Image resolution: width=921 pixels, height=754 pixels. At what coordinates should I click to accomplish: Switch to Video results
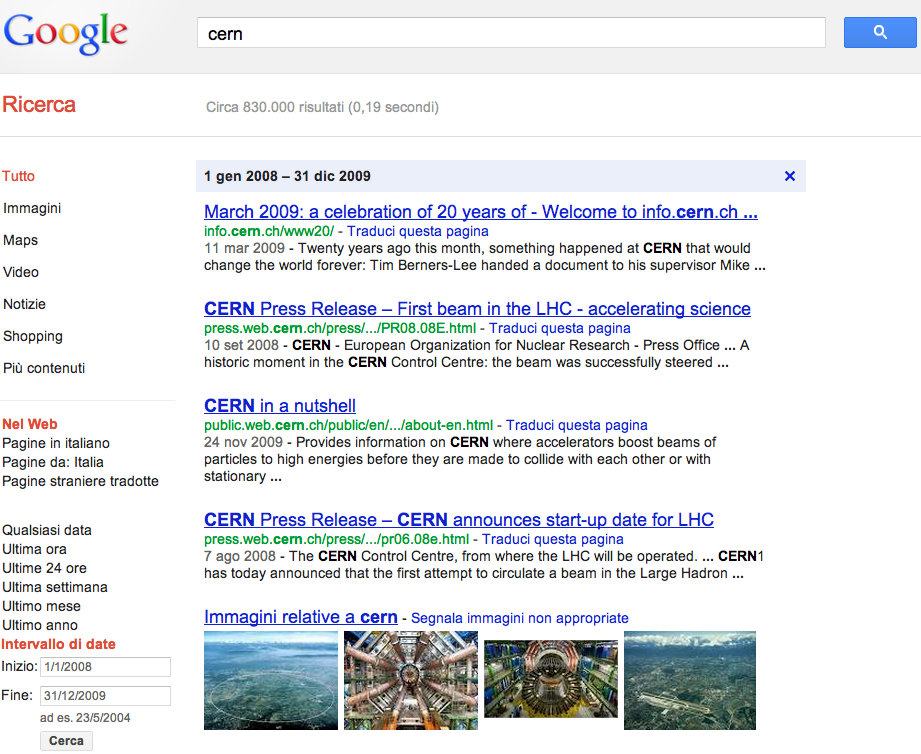pos(21,272)
